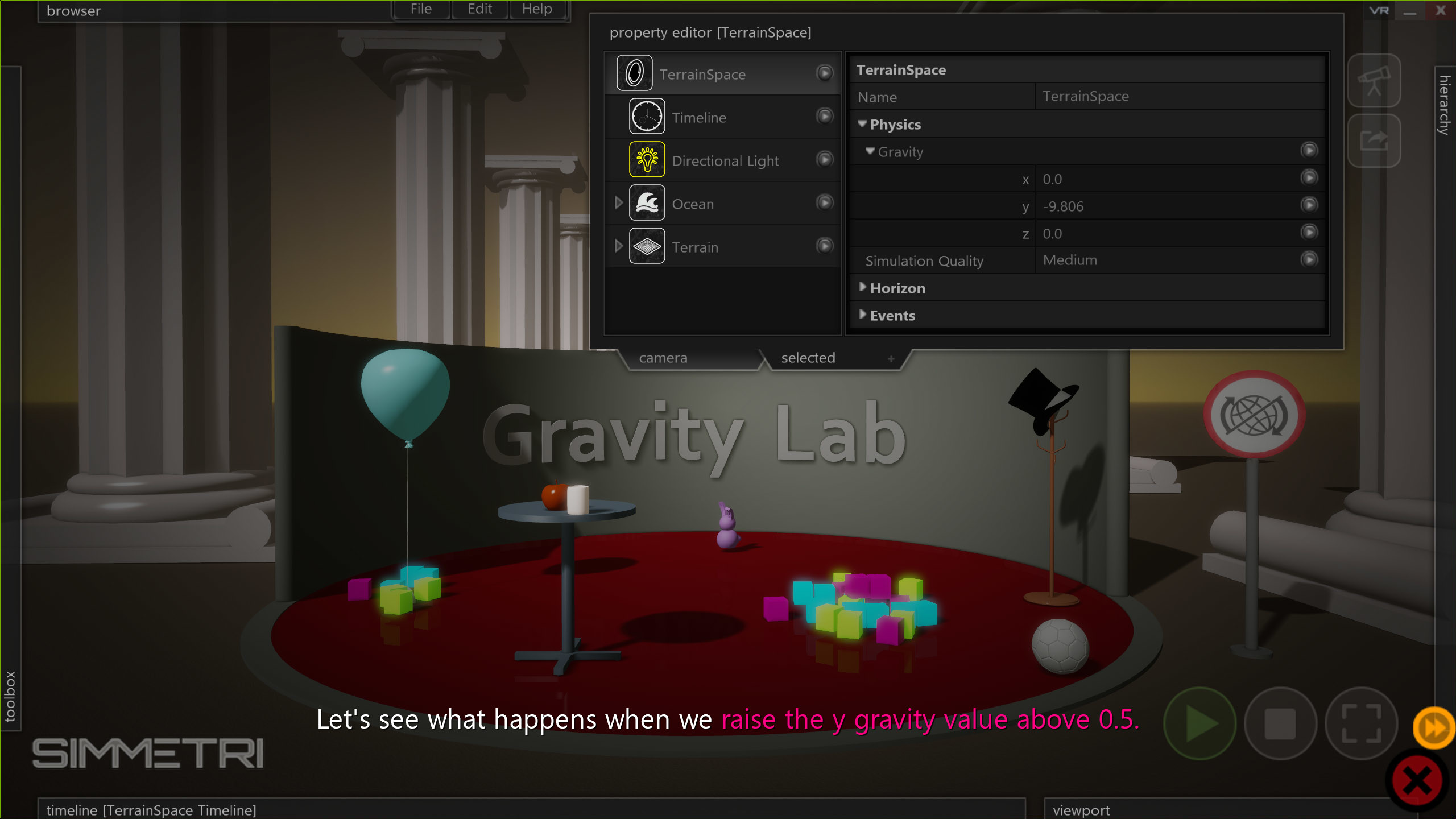
Task: Collapse the Physics section
Action: tap(863, 124)
